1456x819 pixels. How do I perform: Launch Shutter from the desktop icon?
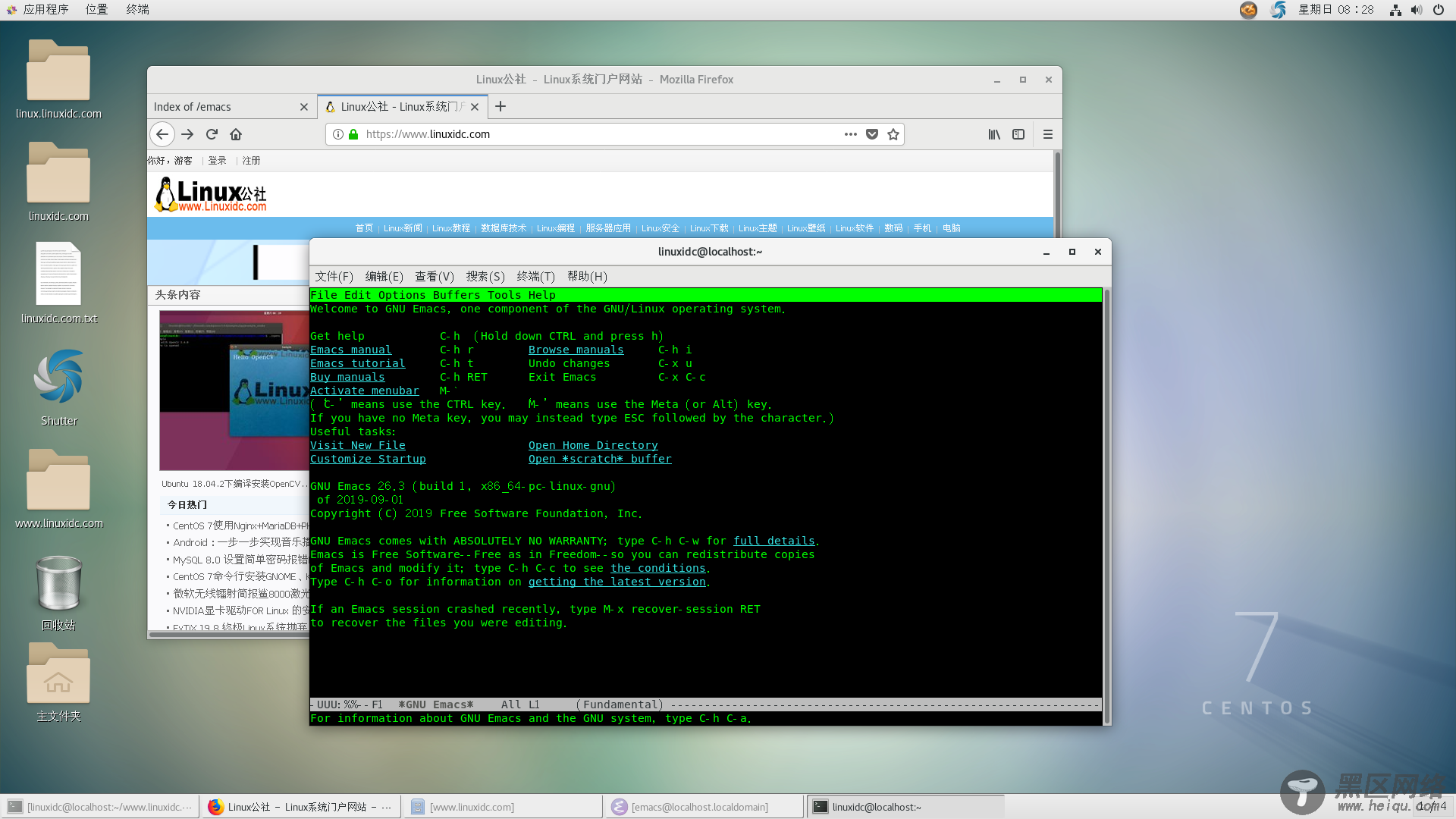coord(58,387)
